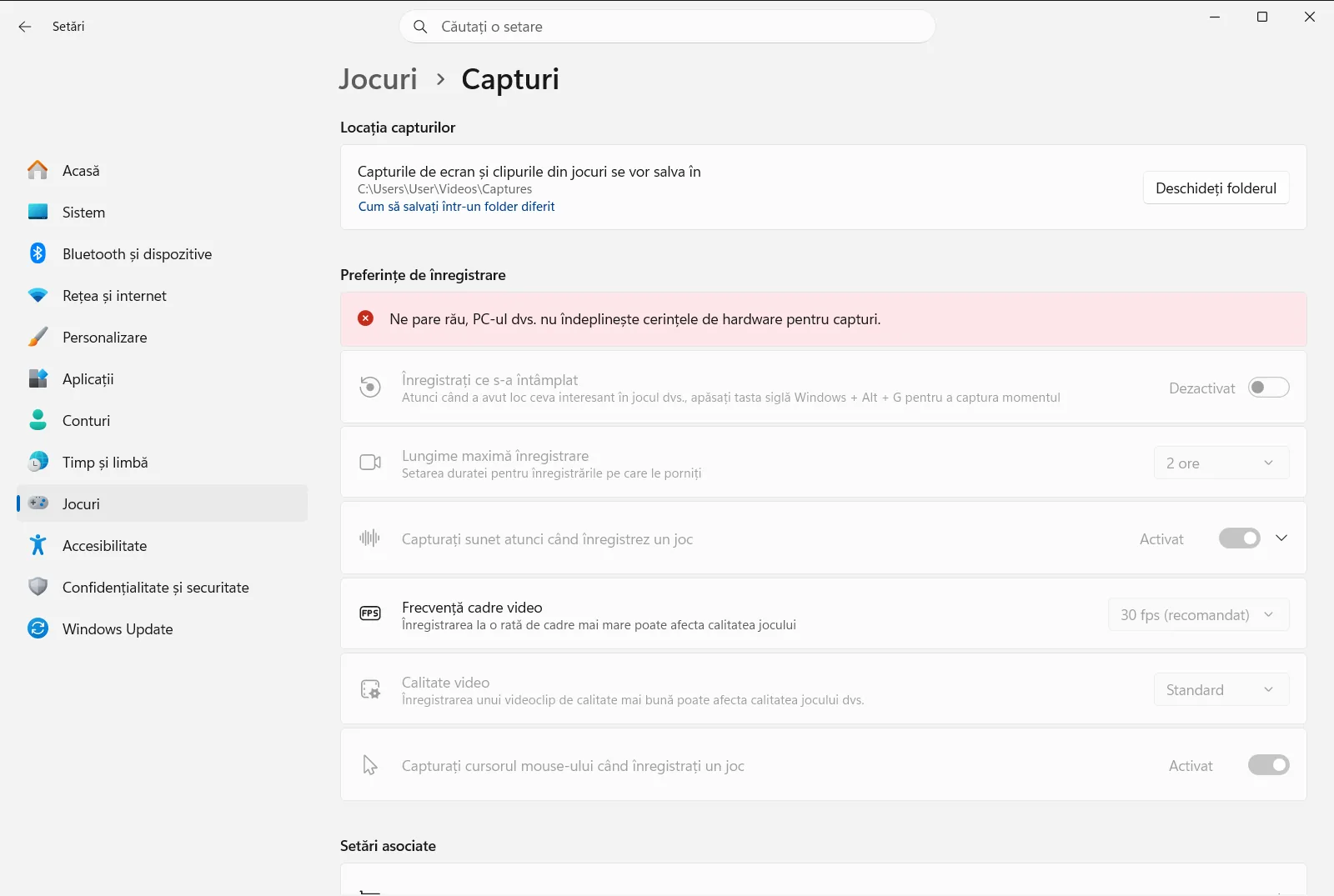Open Windows Update in the sidebar
This screenshot has height=896, width=1334.
(x=163, y=628)
